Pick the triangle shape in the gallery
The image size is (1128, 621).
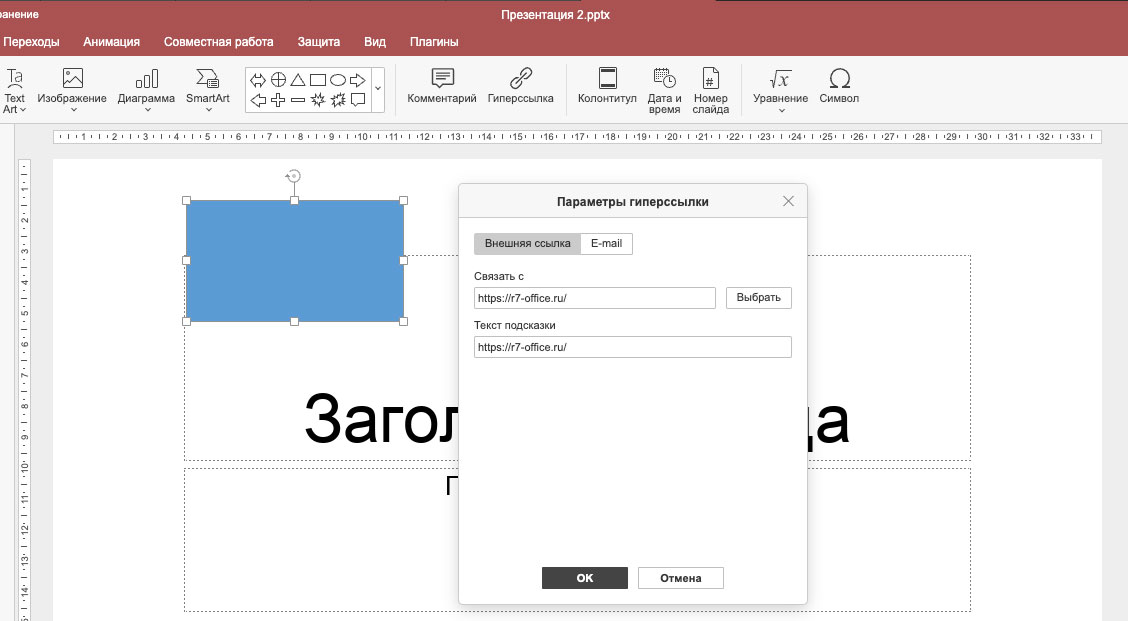point(298,80)
